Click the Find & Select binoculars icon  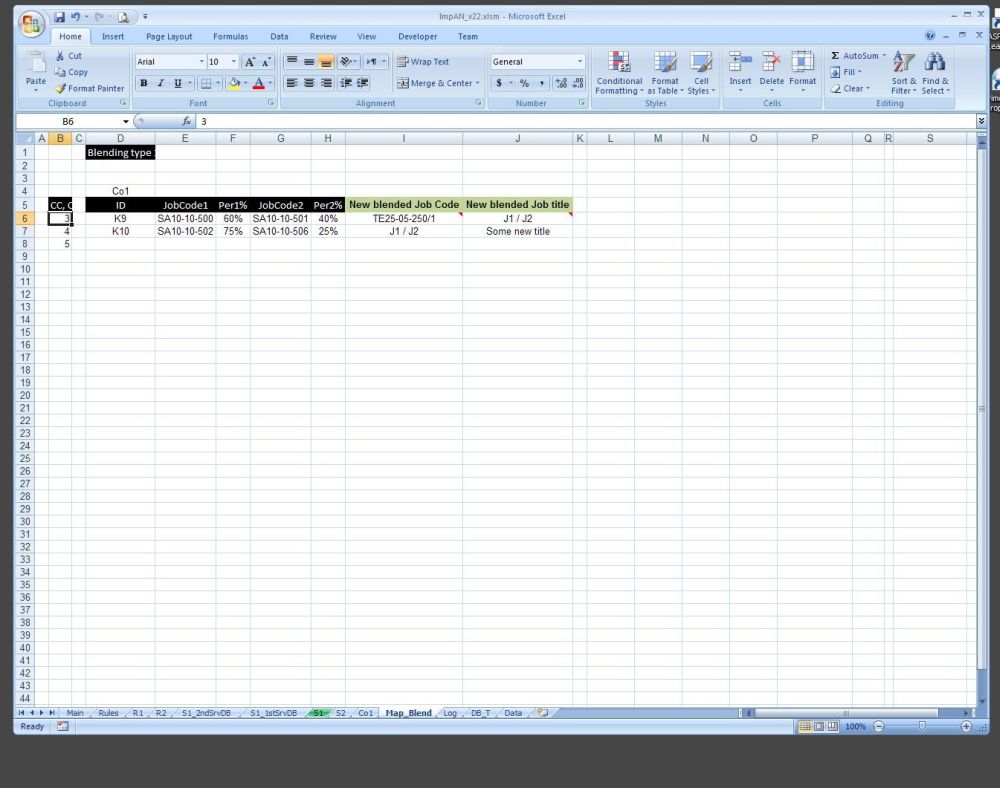935,63
